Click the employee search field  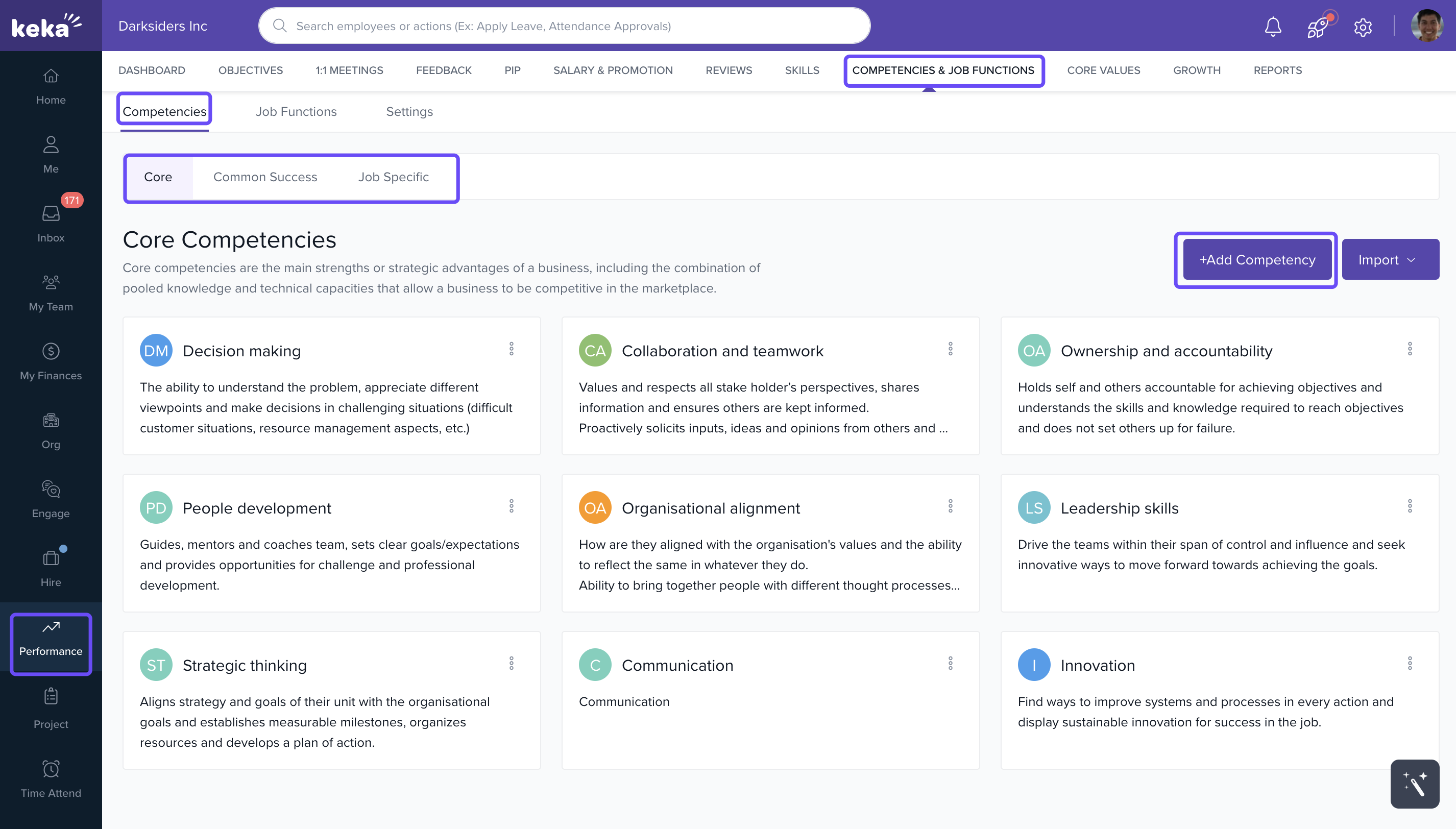click(x=564, y=26)
